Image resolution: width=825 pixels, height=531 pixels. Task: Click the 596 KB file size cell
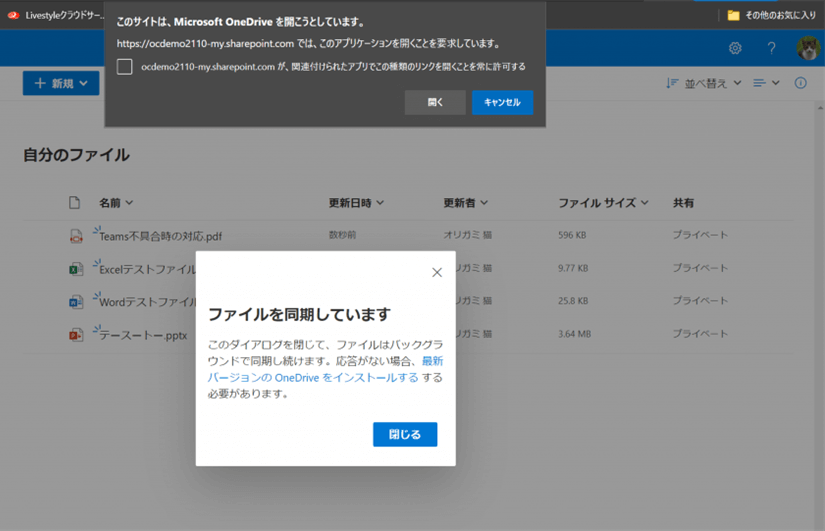572,235
